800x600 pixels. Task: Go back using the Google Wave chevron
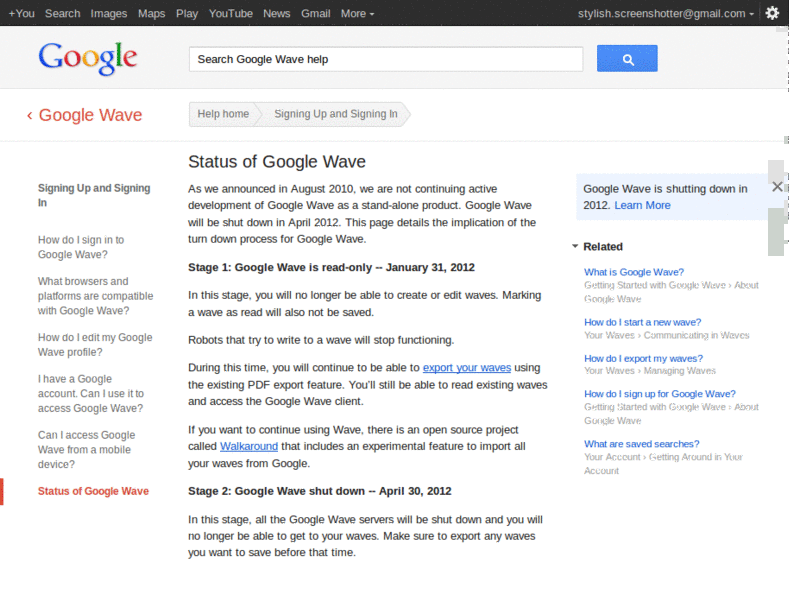(x=30, y=115)
